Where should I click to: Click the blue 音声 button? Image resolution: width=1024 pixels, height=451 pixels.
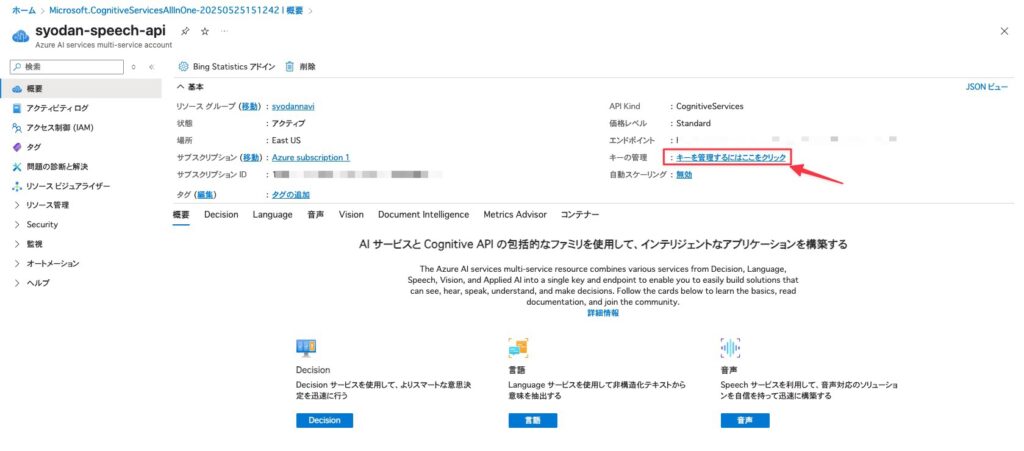tap(745, 420)
